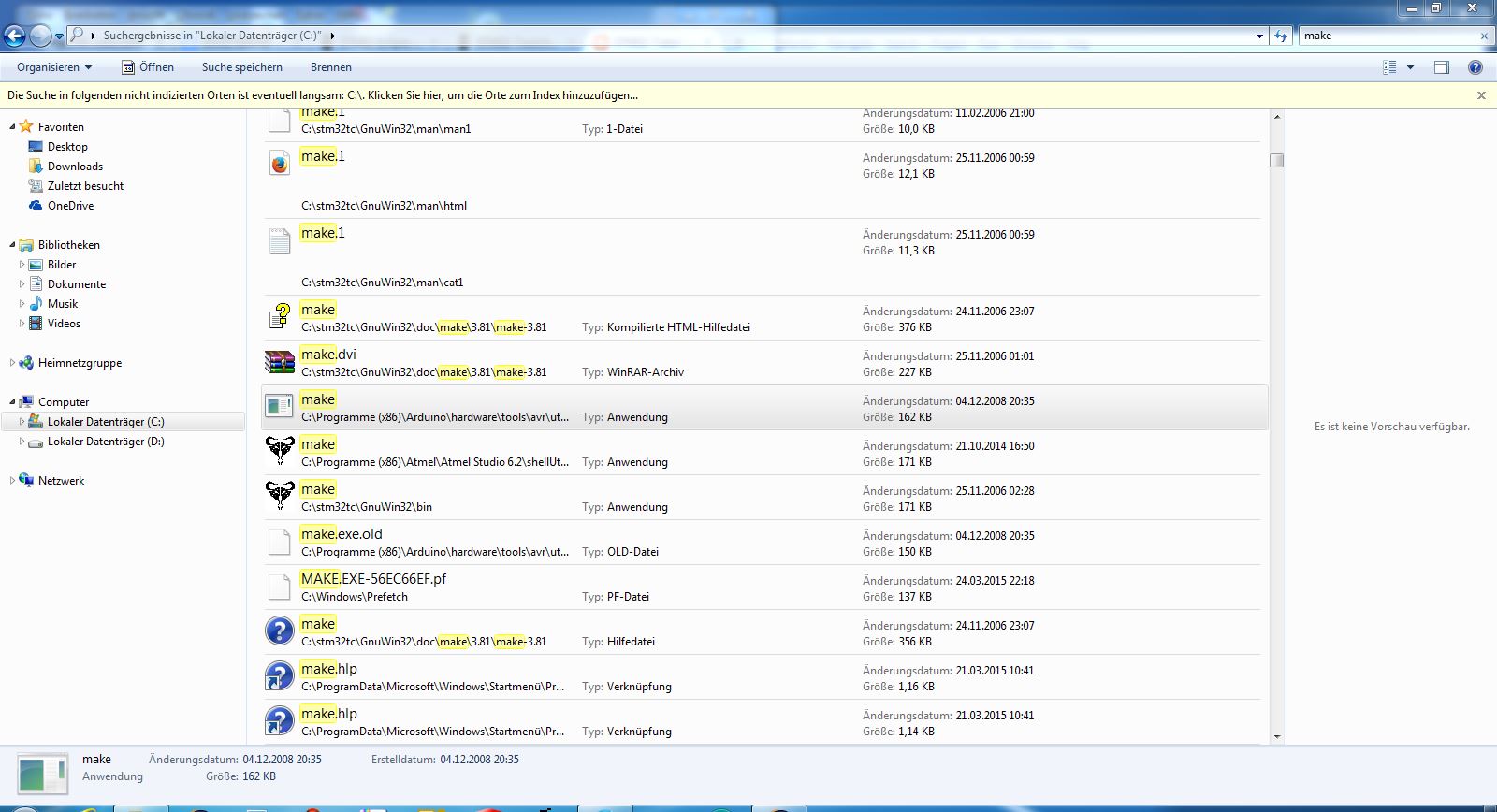This screenshot has width=1497, height=812.
Task: Select Lokaler Datenträger (C:)
Action: coord(106,422)
